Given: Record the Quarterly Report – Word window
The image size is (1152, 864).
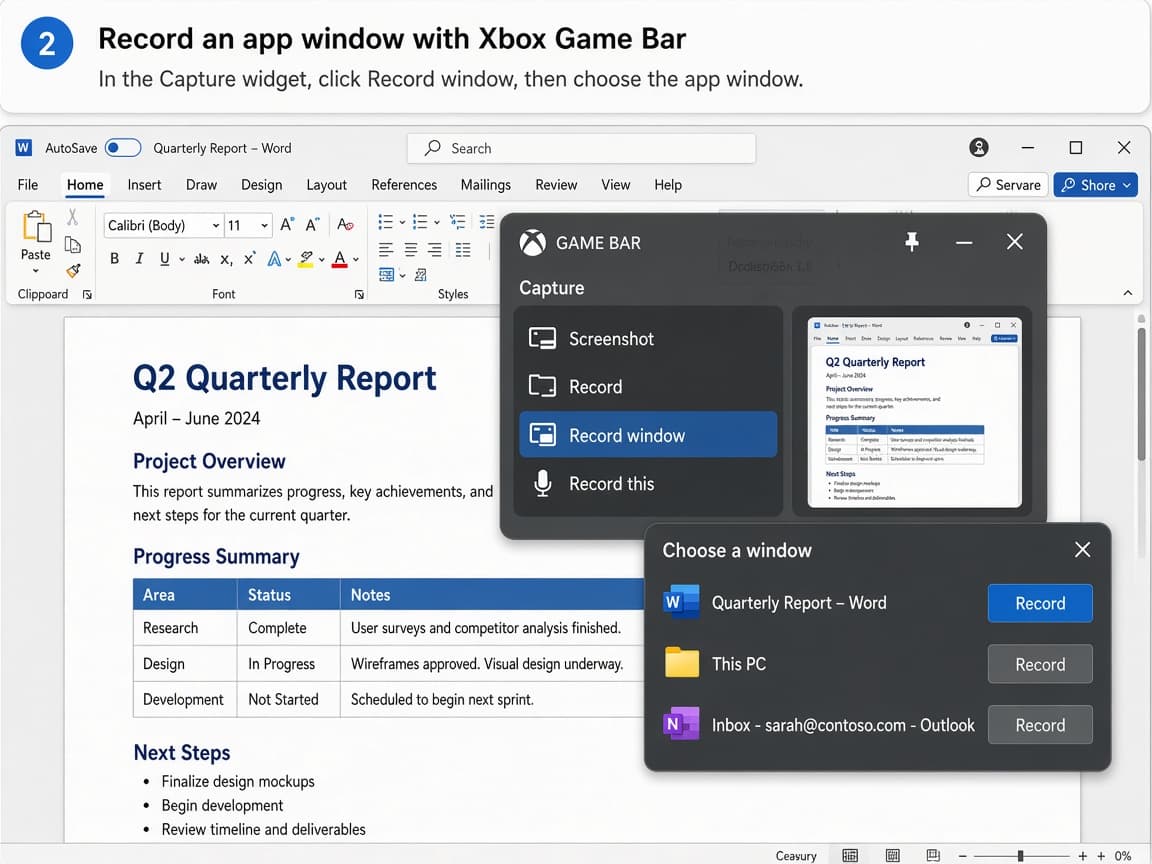Looking at the screenshot, I should [1040, 603].
